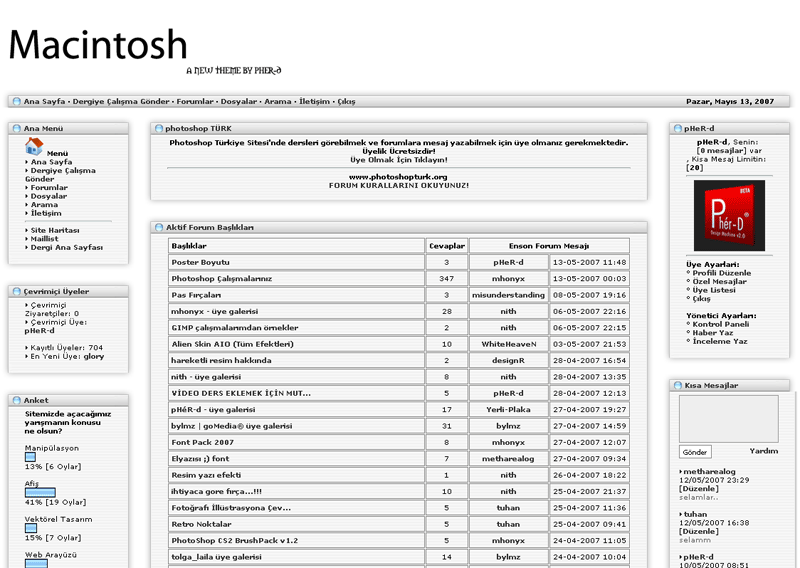
Task: Click the www.photoshopturk.org link
Action: click(x=398, y=177)
